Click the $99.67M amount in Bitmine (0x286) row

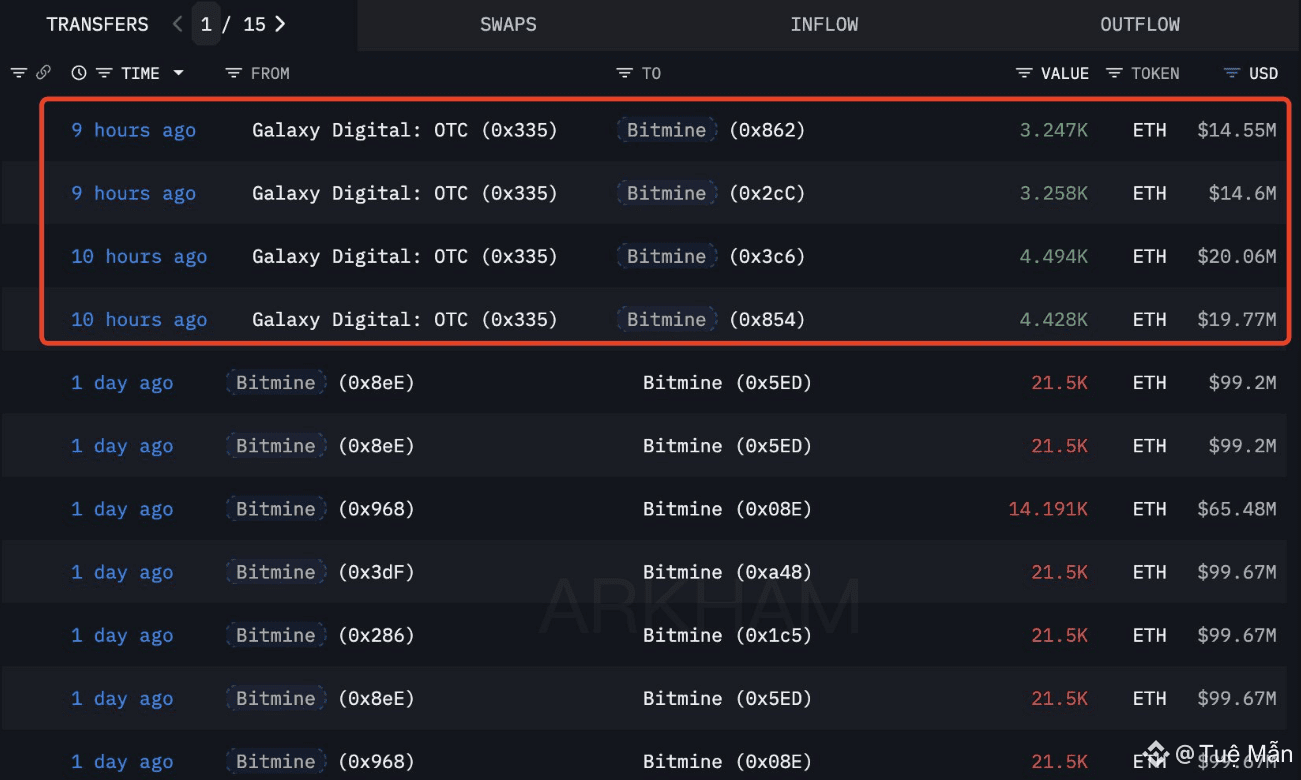[x=1236, y=635]
